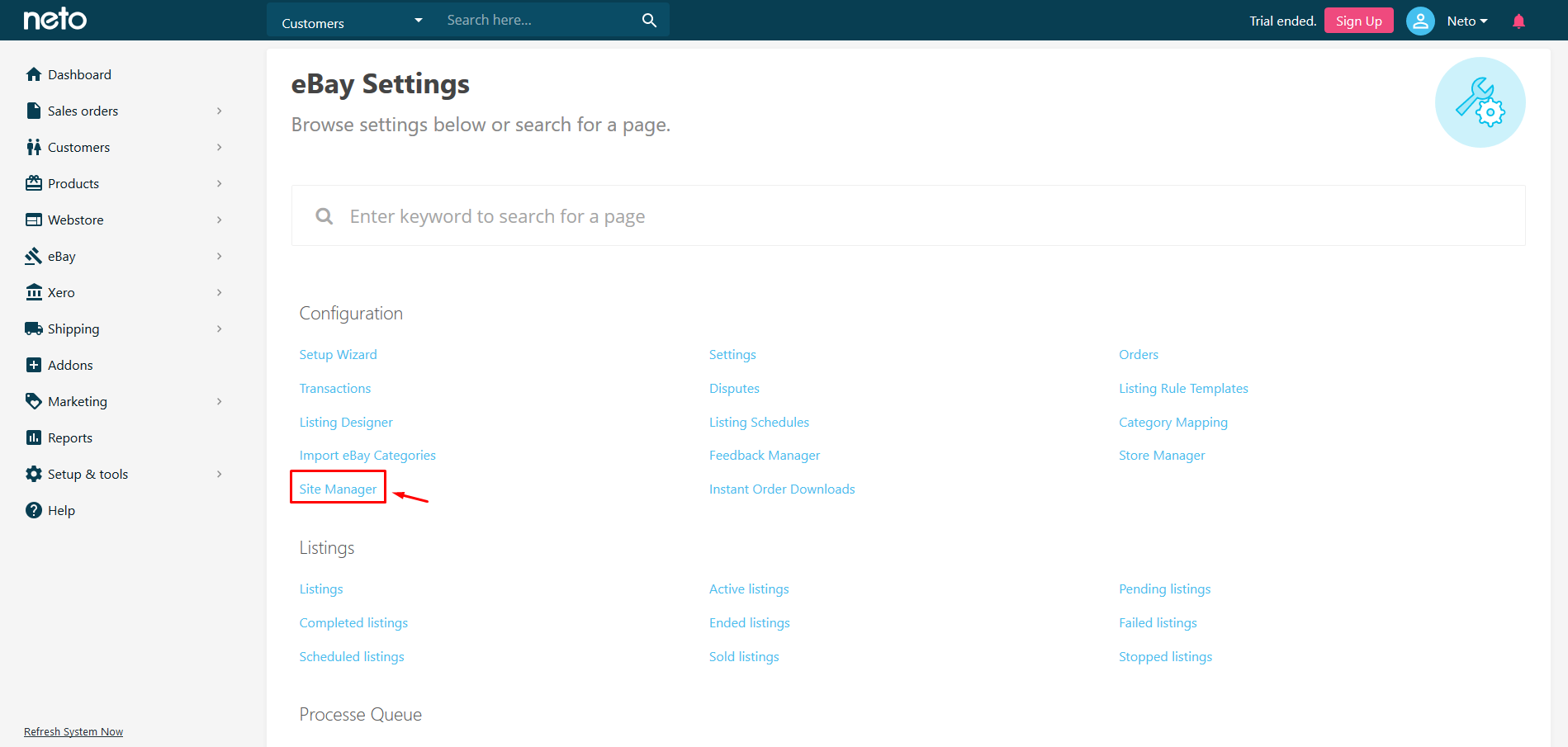Click the Customers people icon
The height and width of the screenshot is (747, 1568).
pyautogui.click(x=34, y=147)
